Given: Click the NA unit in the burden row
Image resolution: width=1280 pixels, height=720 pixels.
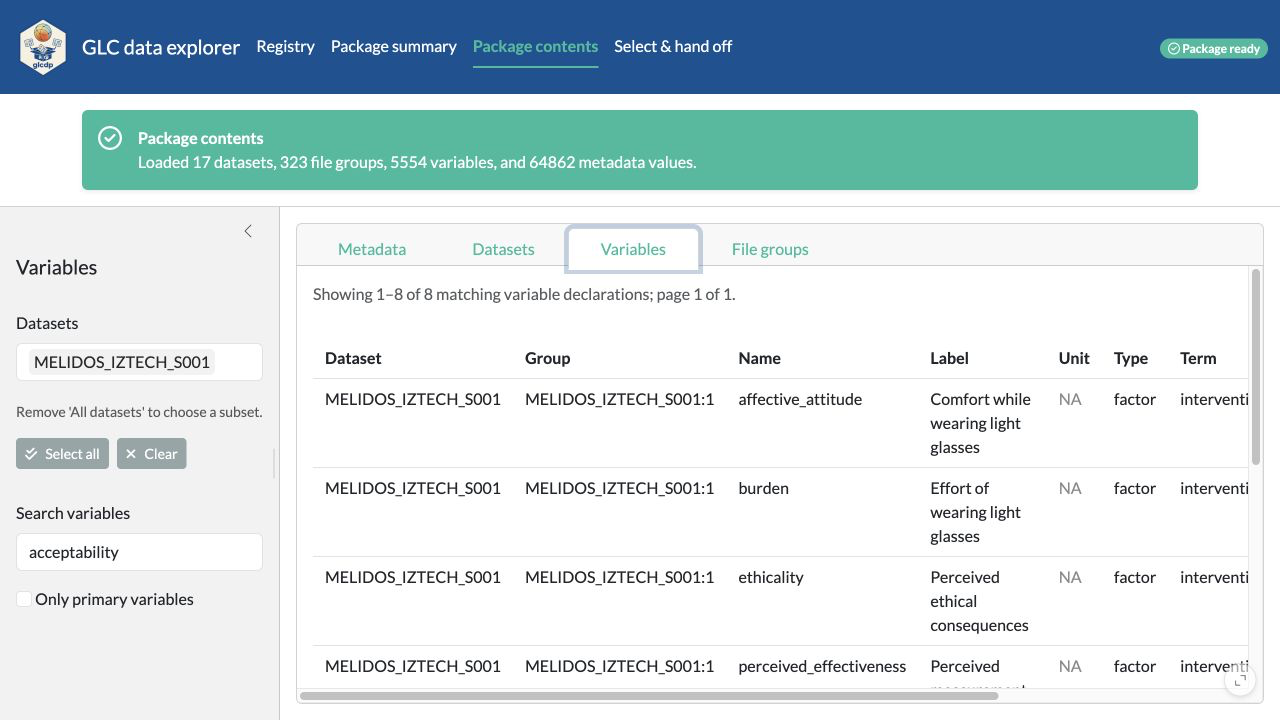Looking at the screenshot, I should pyautogui.click(x=1070, y=488).
